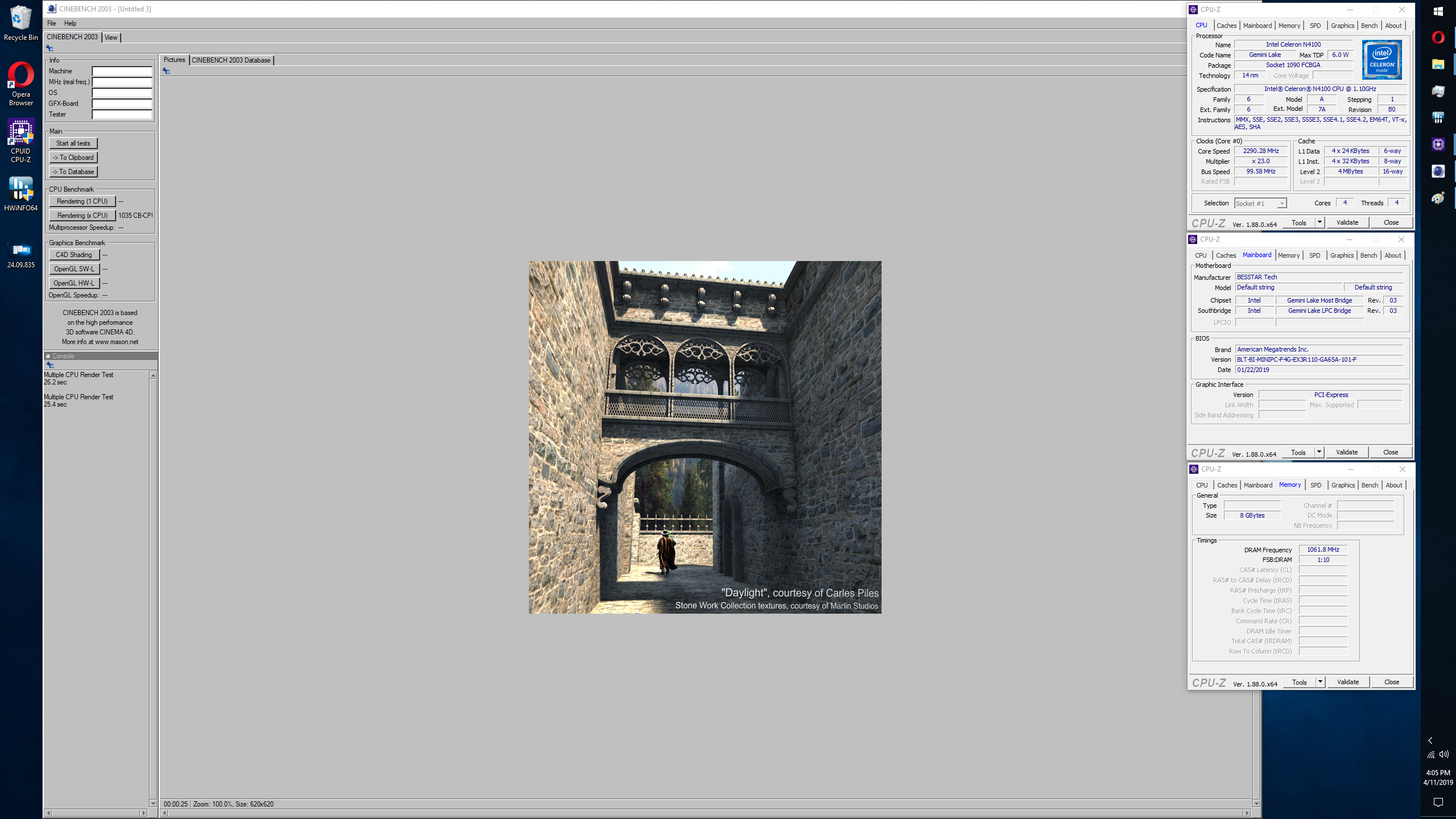The width and height of the screenshot is (1456, 819).
Task: Click the Windows Start button icon
Action: pos(1438,11)
